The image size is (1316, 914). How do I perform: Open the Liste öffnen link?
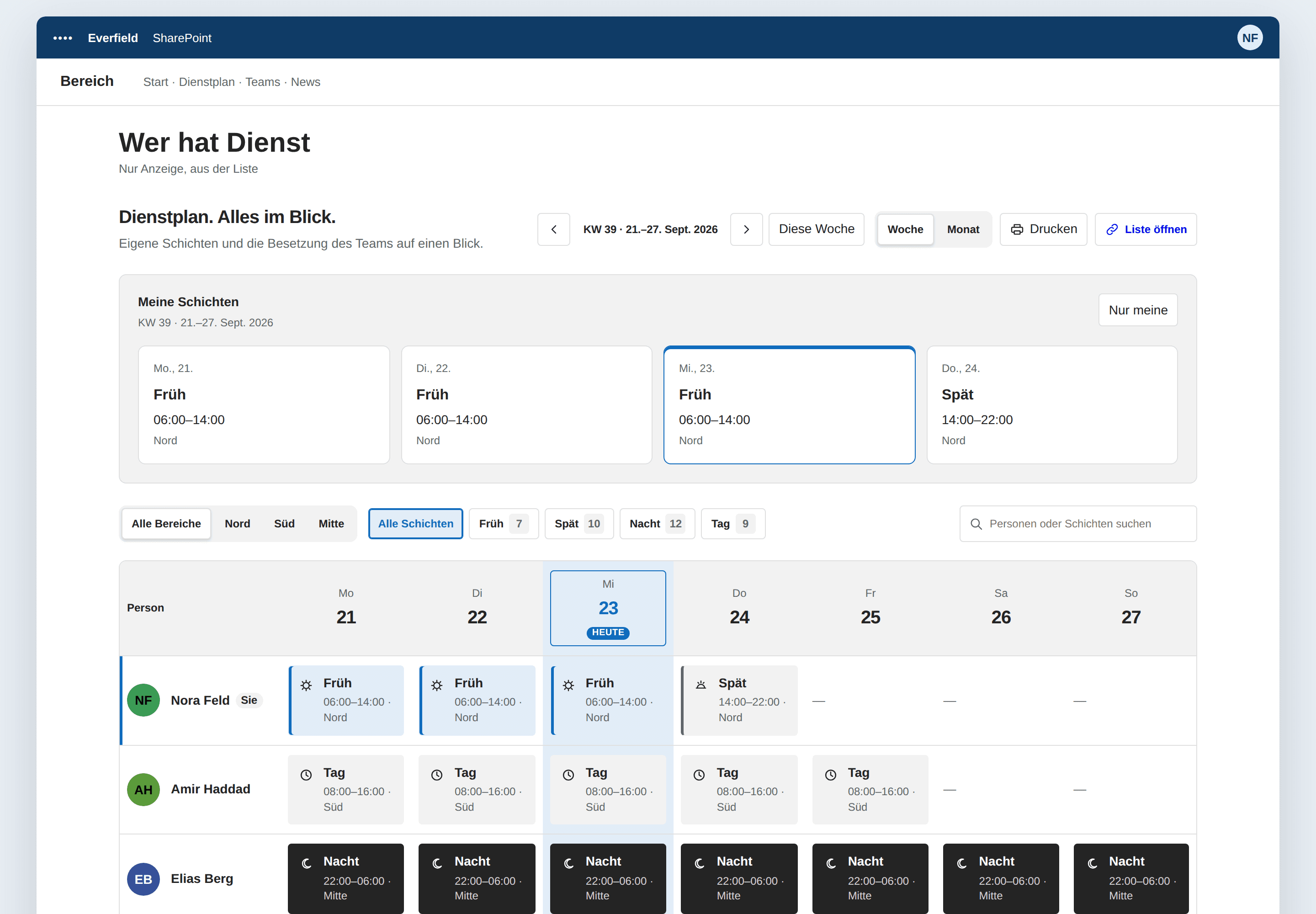pos(1146,229)
